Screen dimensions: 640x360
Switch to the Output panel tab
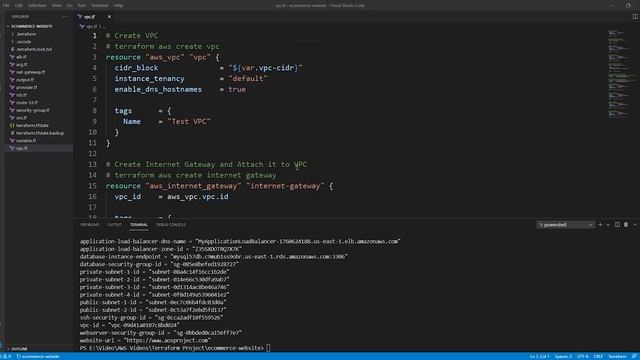[114, 225]
